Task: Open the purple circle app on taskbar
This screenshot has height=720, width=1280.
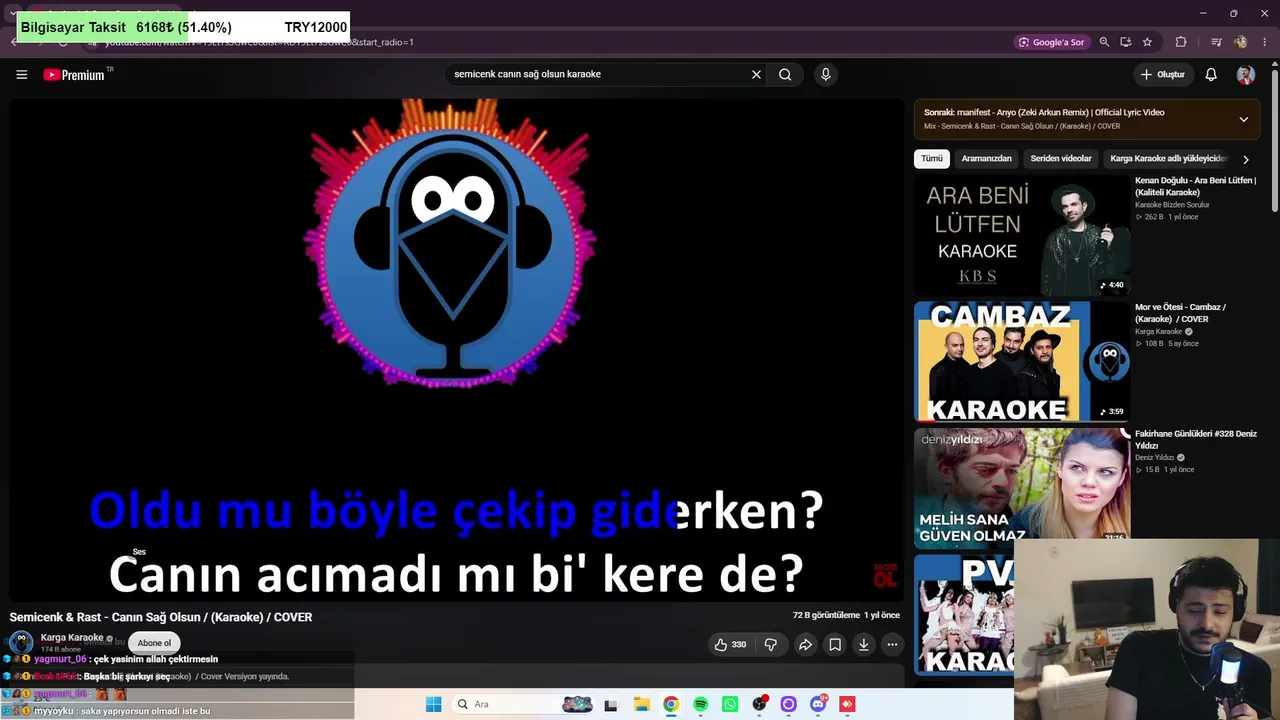Action: coord(788,704)
